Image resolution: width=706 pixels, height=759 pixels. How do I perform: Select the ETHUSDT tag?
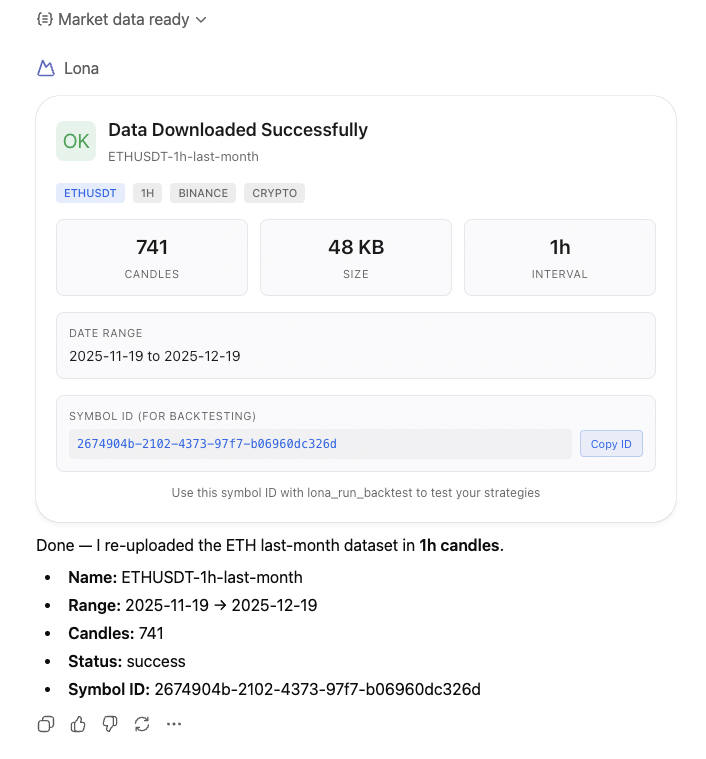pos(90,193)
